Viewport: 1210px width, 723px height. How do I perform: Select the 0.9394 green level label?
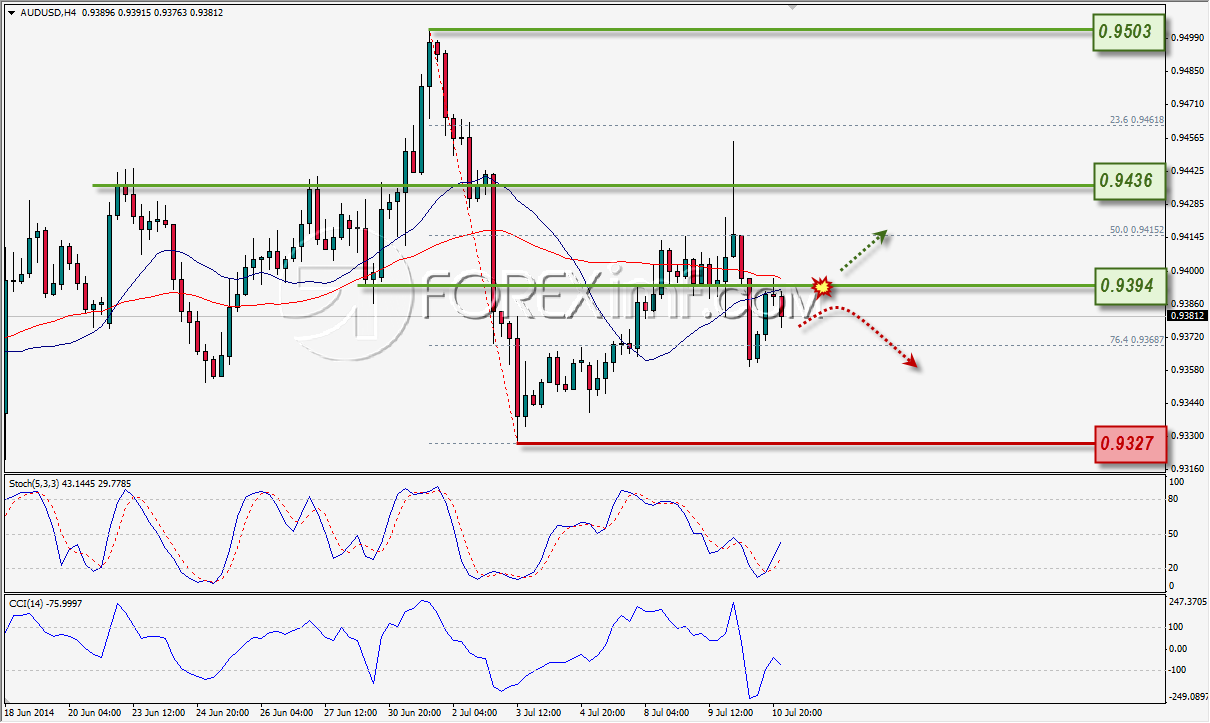pyautogui.click(x=1130, y=286)
